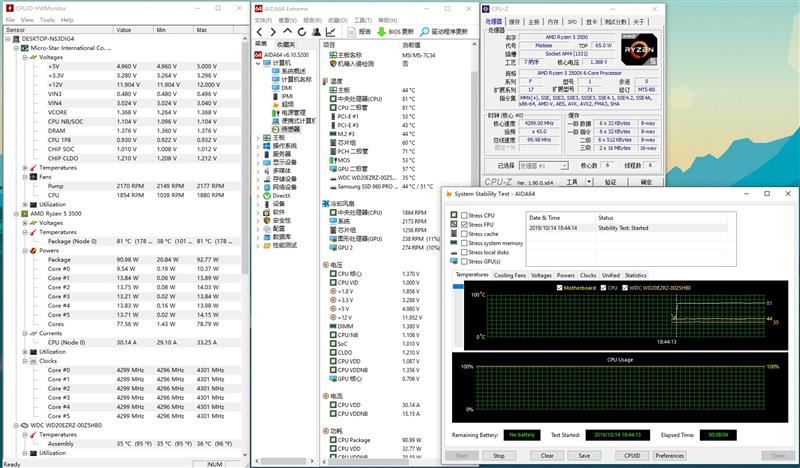Image resolution: width=800 pixels, height=468 pixels.
Task: Open stability test Preferences
Action: pos(669,455)
